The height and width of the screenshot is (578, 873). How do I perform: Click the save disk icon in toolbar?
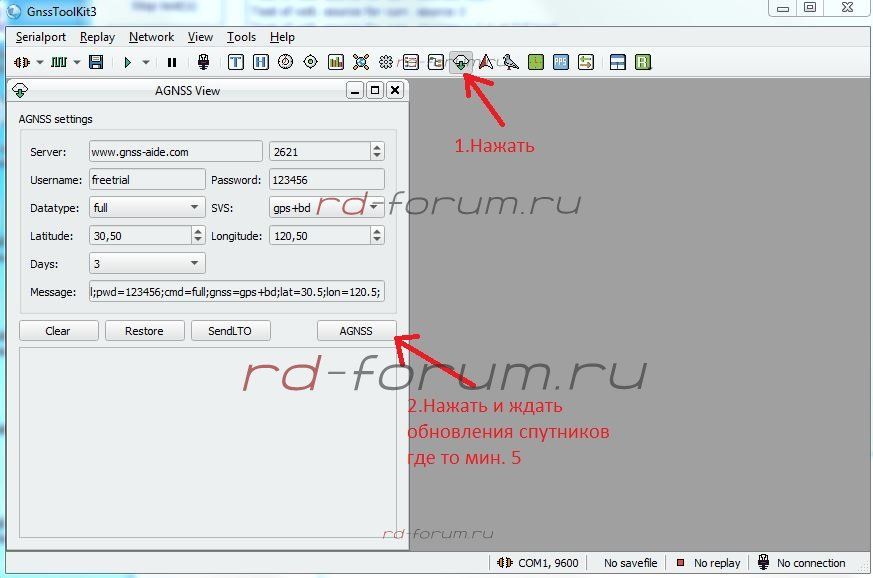click(x=96, y=62)
